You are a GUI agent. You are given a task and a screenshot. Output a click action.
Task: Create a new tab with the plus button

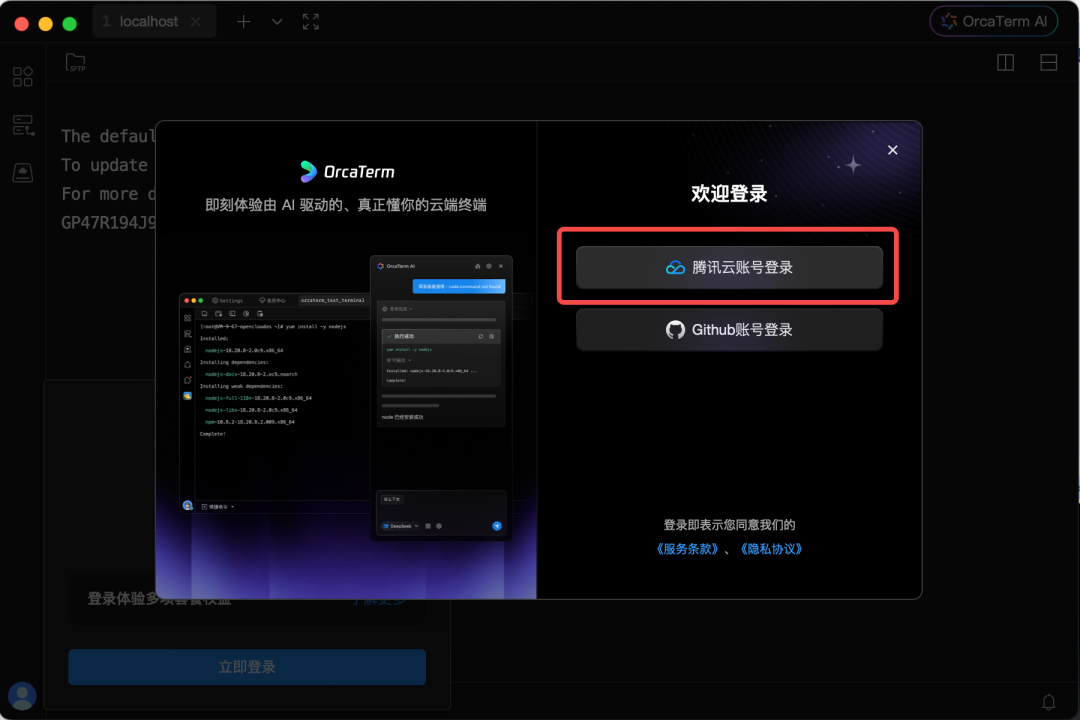[244, 21]
